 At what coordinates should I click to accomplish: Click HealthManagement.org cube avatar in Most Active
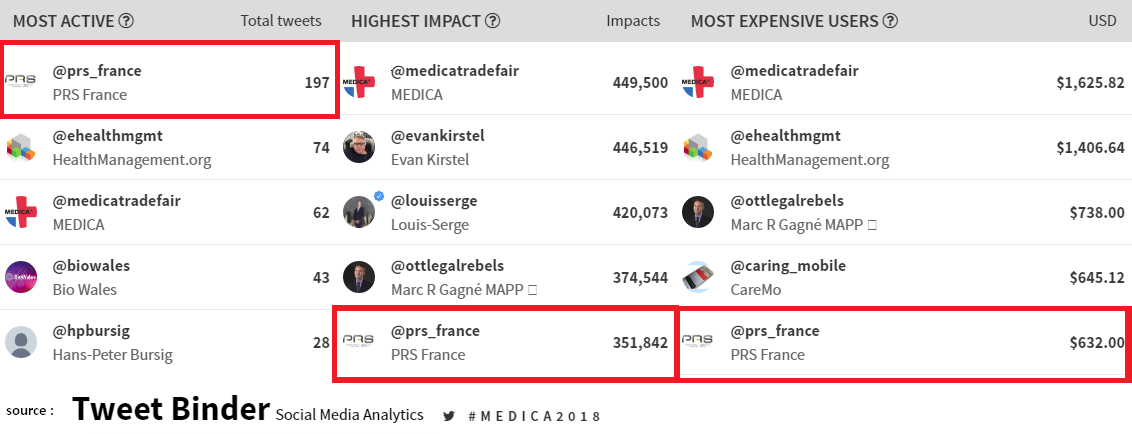20,147
